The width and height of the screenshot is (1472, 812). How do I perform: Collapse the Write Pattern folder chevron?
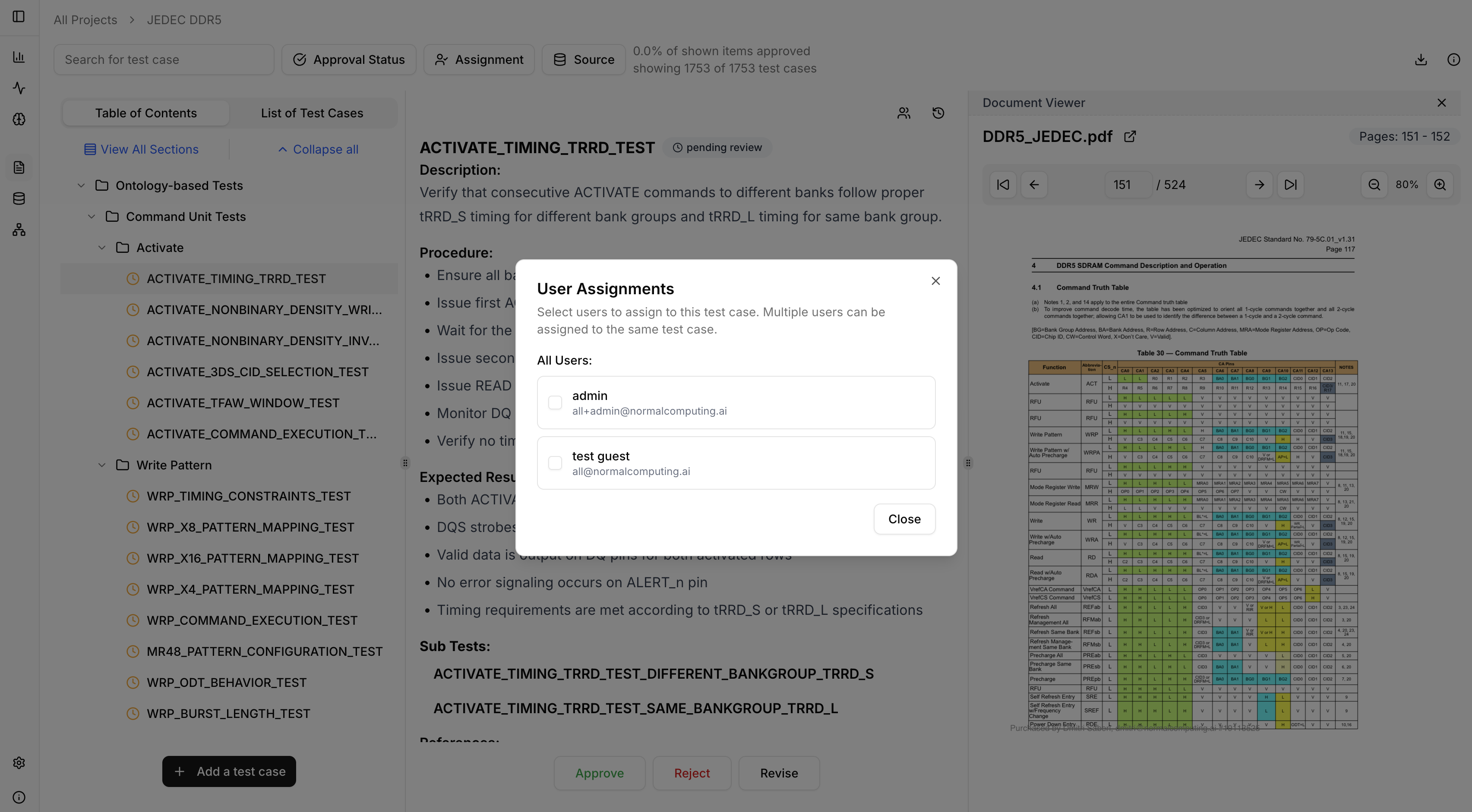tap(102, 465)
